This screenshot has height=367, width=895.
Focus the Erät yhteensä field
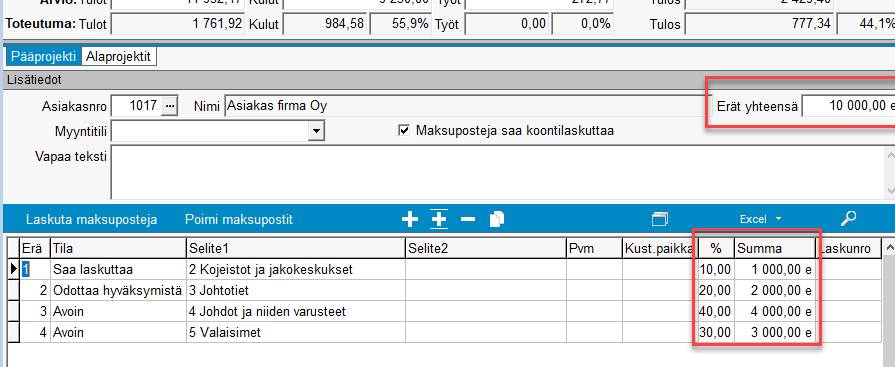[x=849, y=106]
